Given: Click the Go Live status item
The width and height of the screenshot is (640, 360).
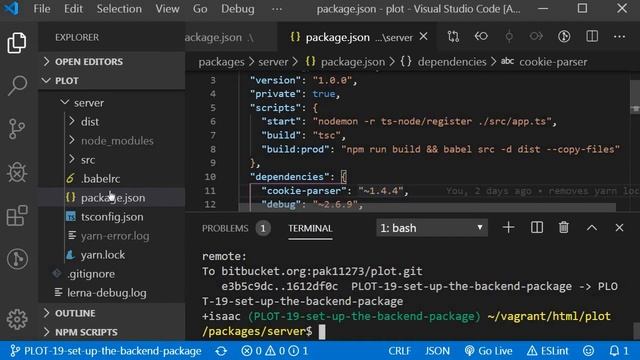Looking at the screenshot, I should pyautogui.click(x=489, y=351).
